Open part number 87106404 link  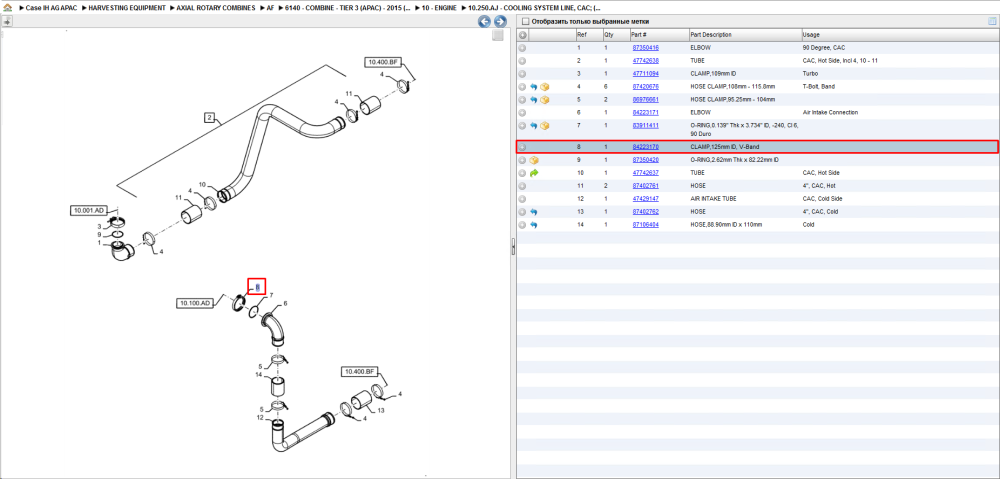[645, 225]
